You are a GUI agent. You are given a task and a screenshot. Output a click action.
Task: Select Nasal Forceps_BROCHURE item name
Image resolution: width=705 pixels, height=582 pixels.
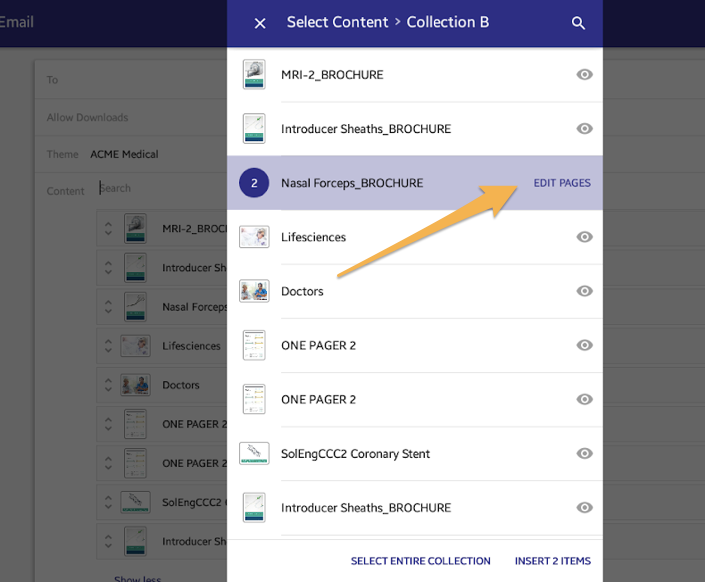[352, 183]
